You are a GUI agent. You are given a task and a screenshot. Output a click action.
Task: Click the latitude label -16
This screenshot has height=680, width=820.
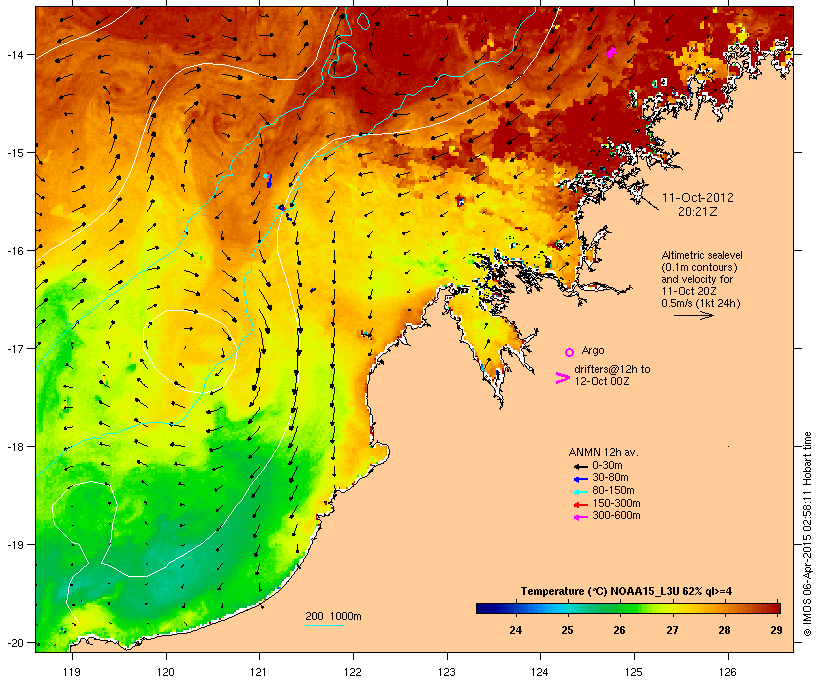(14, 251)
